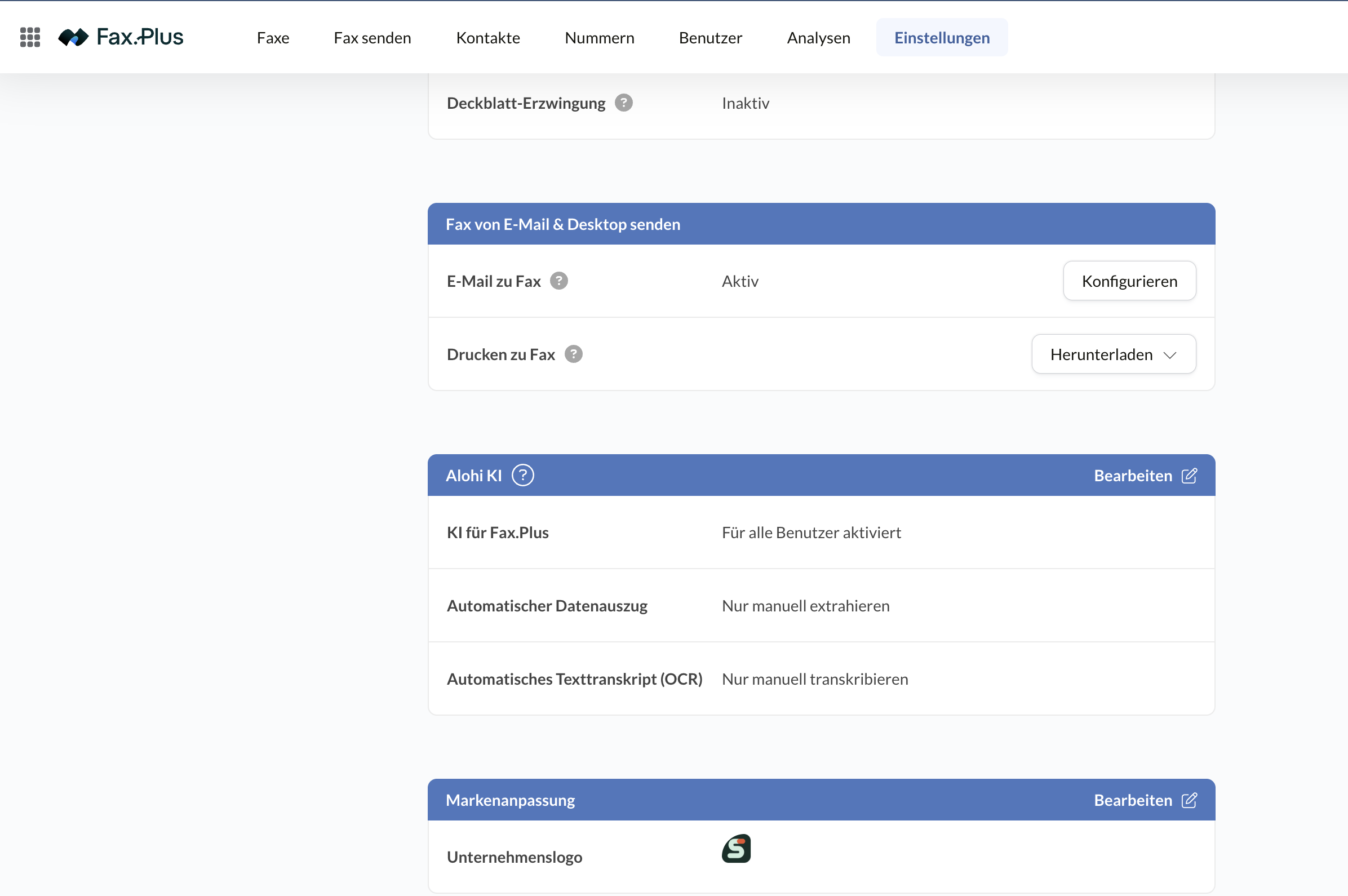Viewport: 1348px width, 896px height.
Task: Click the 'E-Mail zu Fax' label
Action: point(493,281)
